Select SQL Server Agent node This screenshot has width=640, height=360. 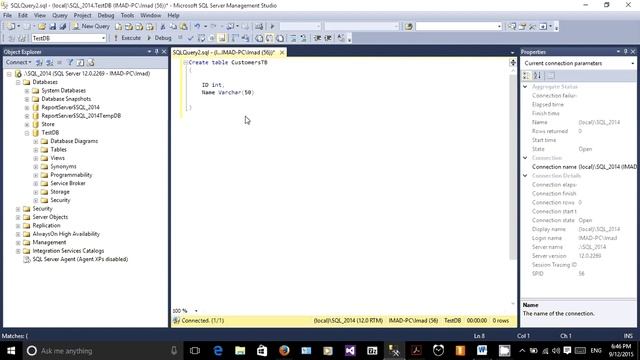click(80, 259)
